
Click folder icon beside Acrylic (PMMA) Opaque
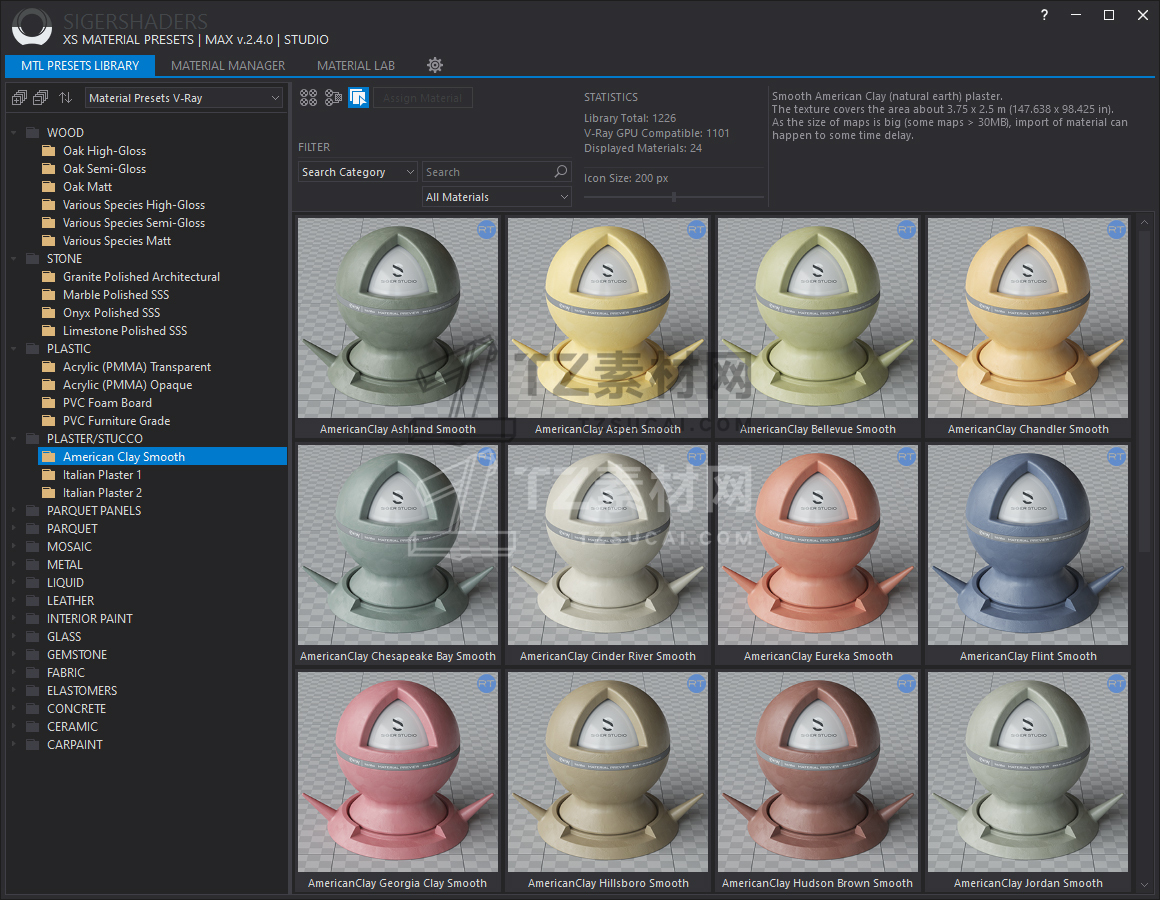pos(49,385)
